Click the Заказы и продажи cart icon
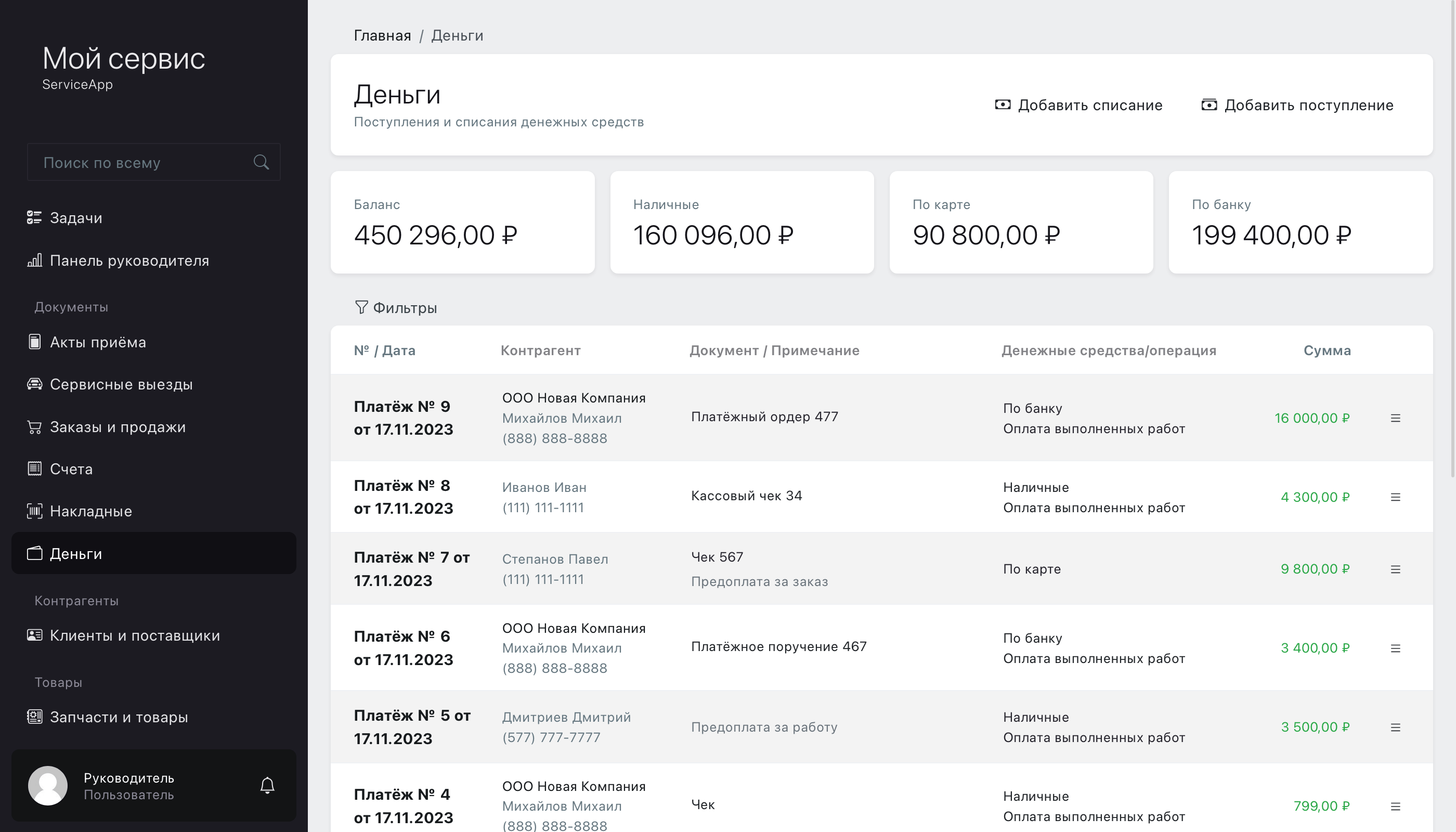Screen dimensions: 1456x832 pyautogui.click(x=34, y=427)
